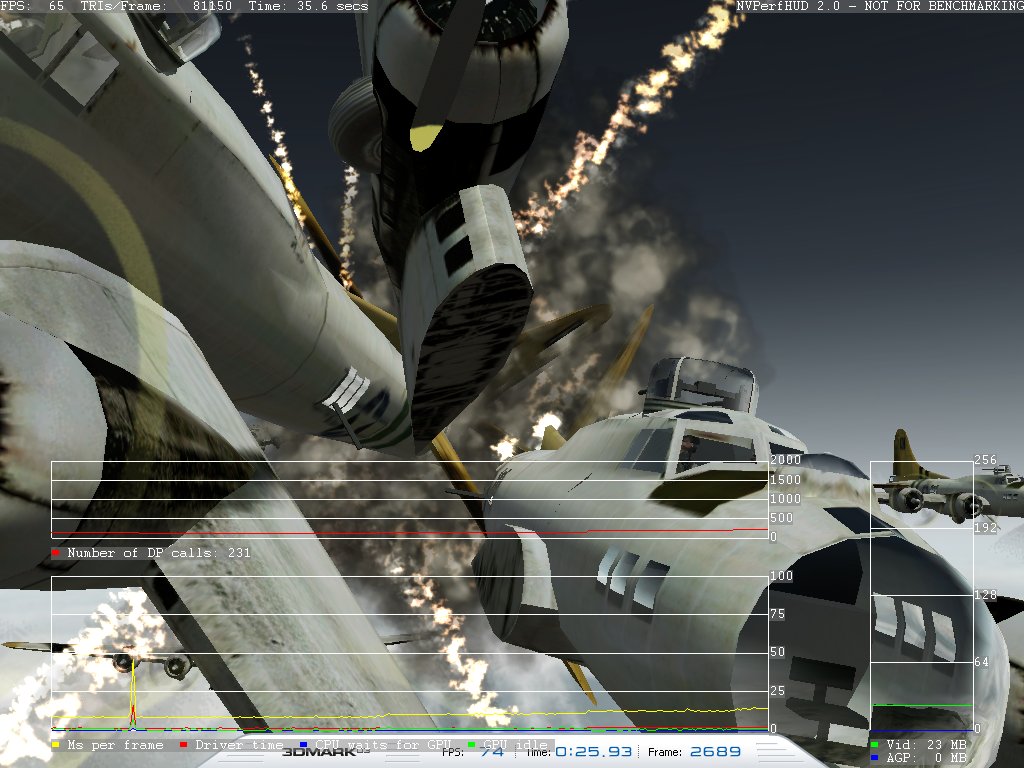Click the green Vid memory legend square
The width and height of the screenshot is (1024, 768).
pos(874,744)
